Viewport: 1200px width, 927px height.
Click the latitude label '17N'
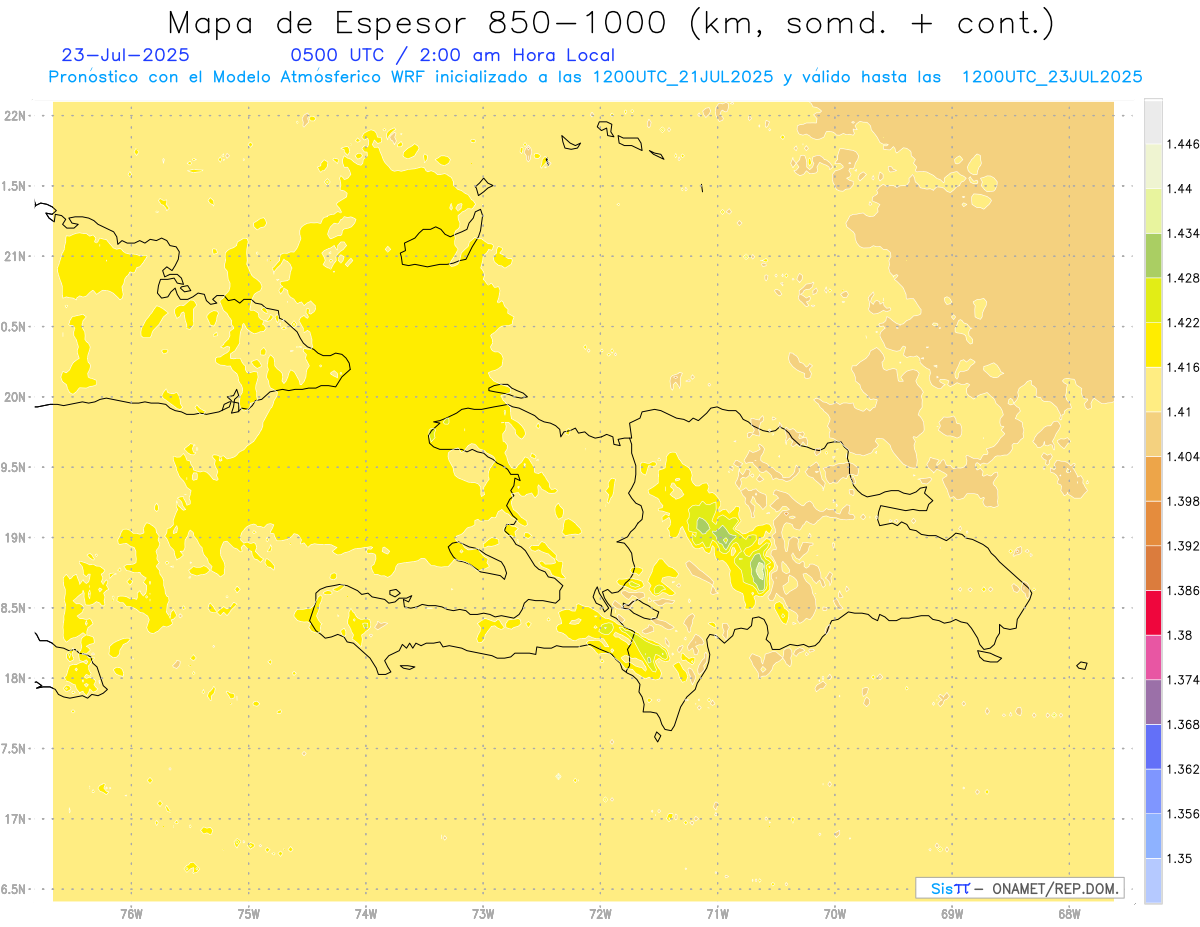15,819
